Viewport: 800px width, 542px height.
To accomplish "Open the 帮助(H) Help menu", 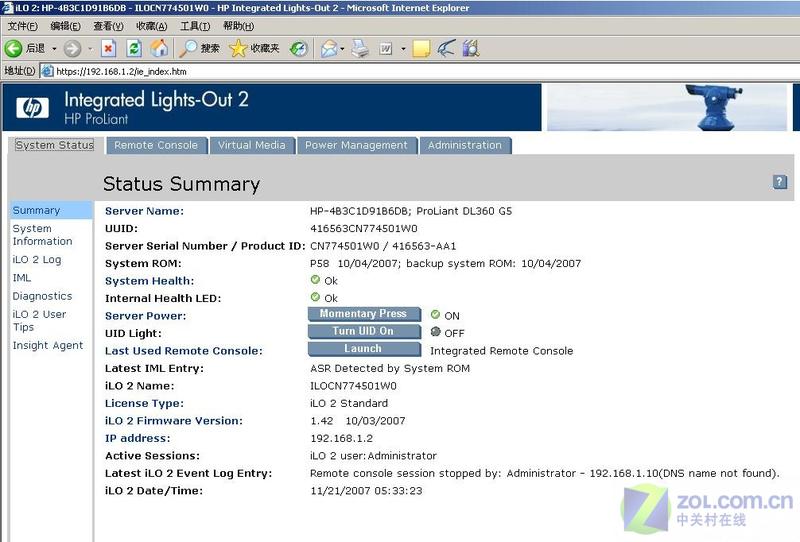I will tap(238, 26).
